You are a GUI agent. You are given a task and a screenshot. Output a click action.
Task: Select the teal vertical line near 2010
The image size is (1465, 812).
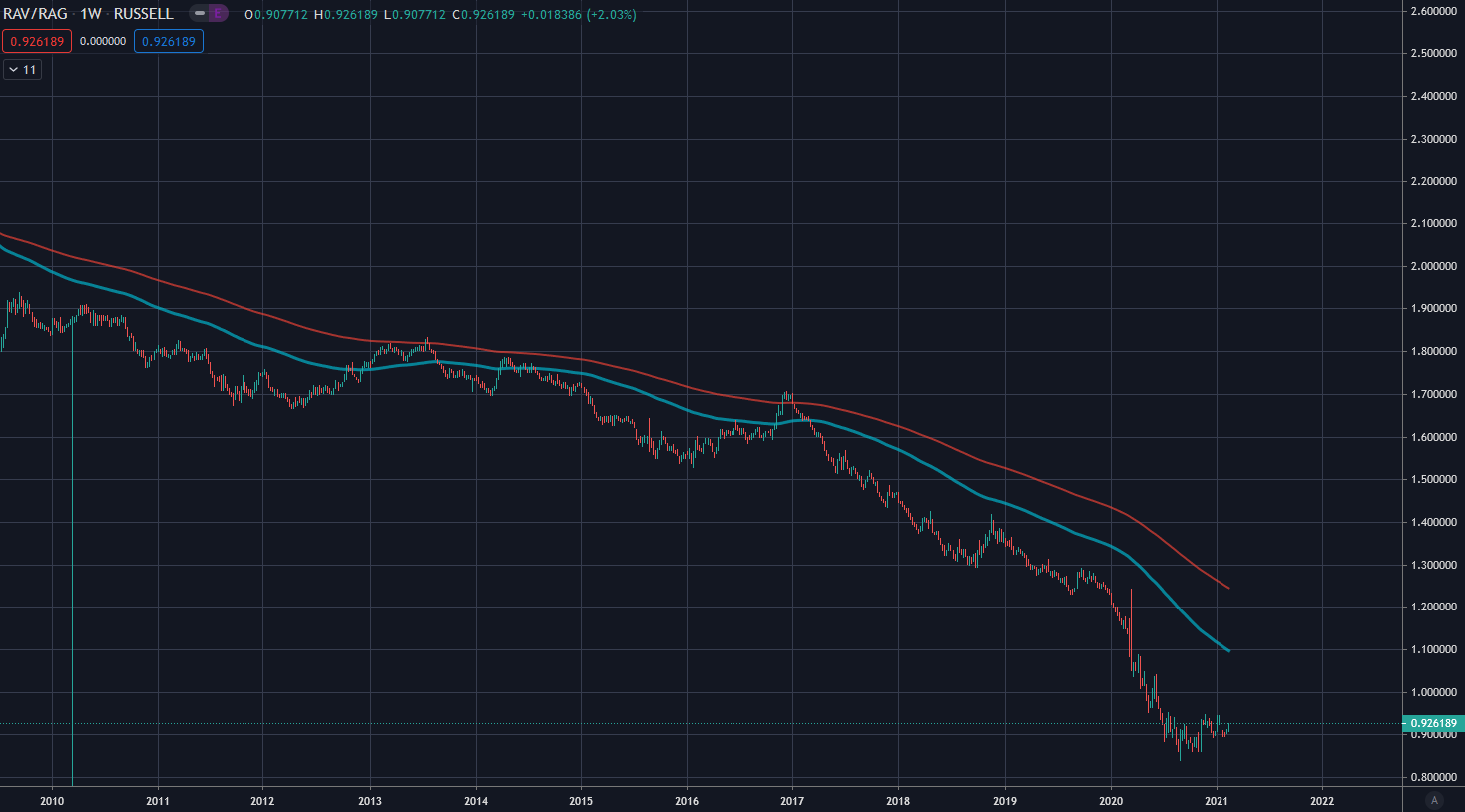pyautogui.click(x=73, y=599)
